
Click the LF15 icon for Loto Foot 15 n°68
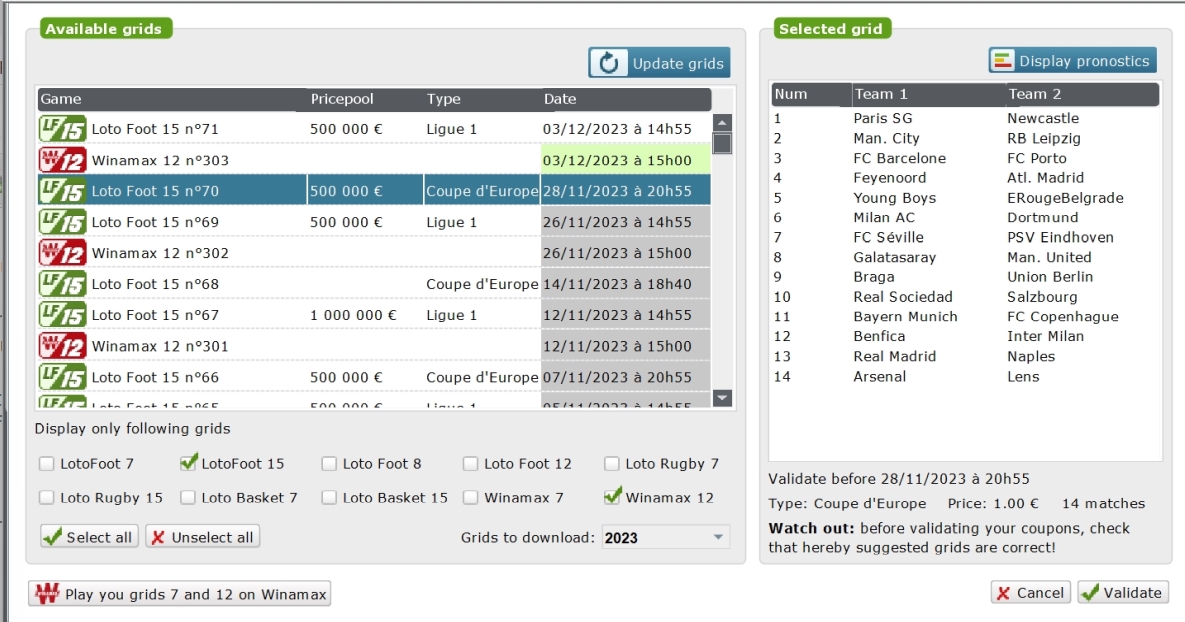(62, 283)
